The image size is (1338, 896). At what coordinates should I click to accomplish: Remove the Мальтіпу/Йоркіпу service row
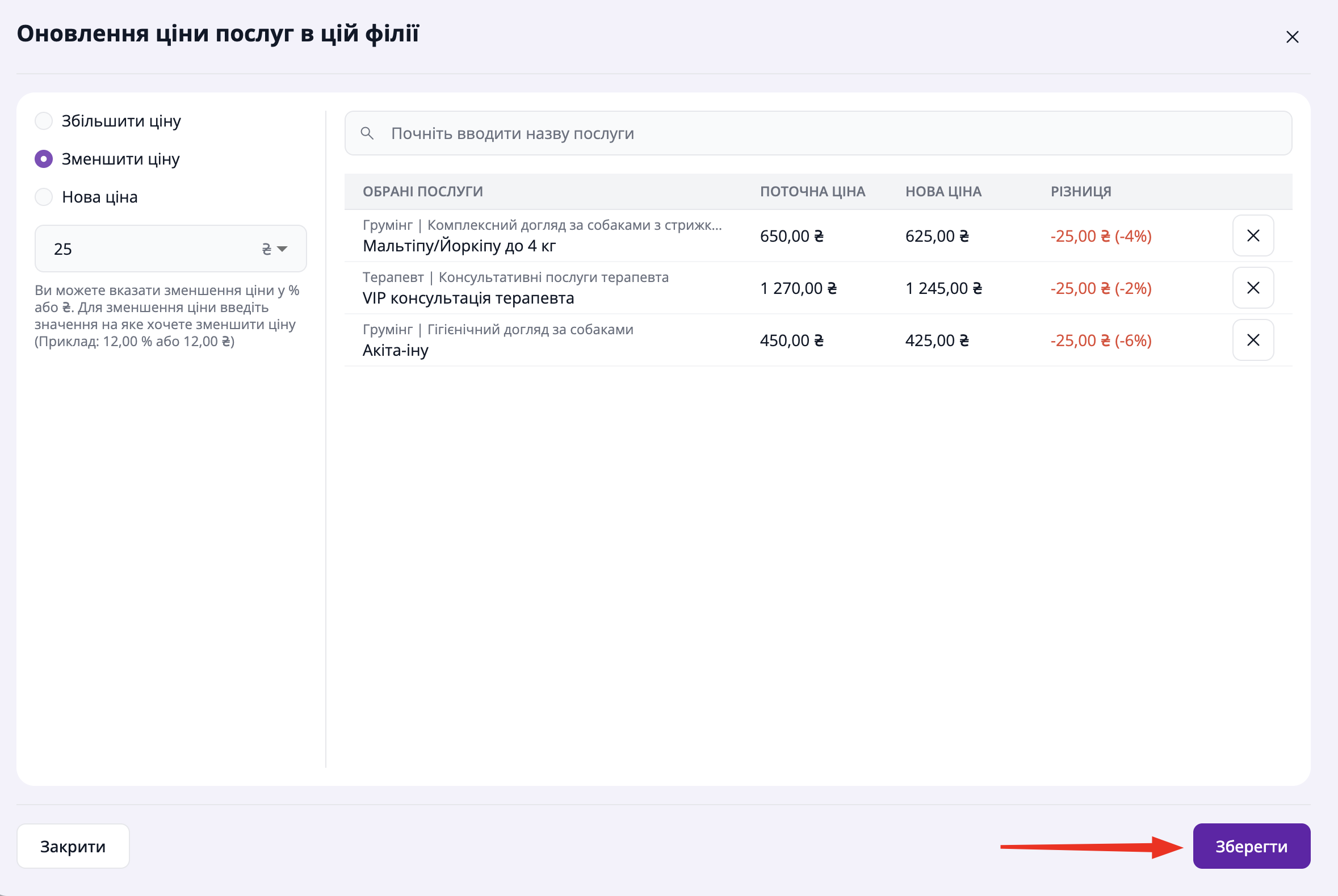[1253, 235]
